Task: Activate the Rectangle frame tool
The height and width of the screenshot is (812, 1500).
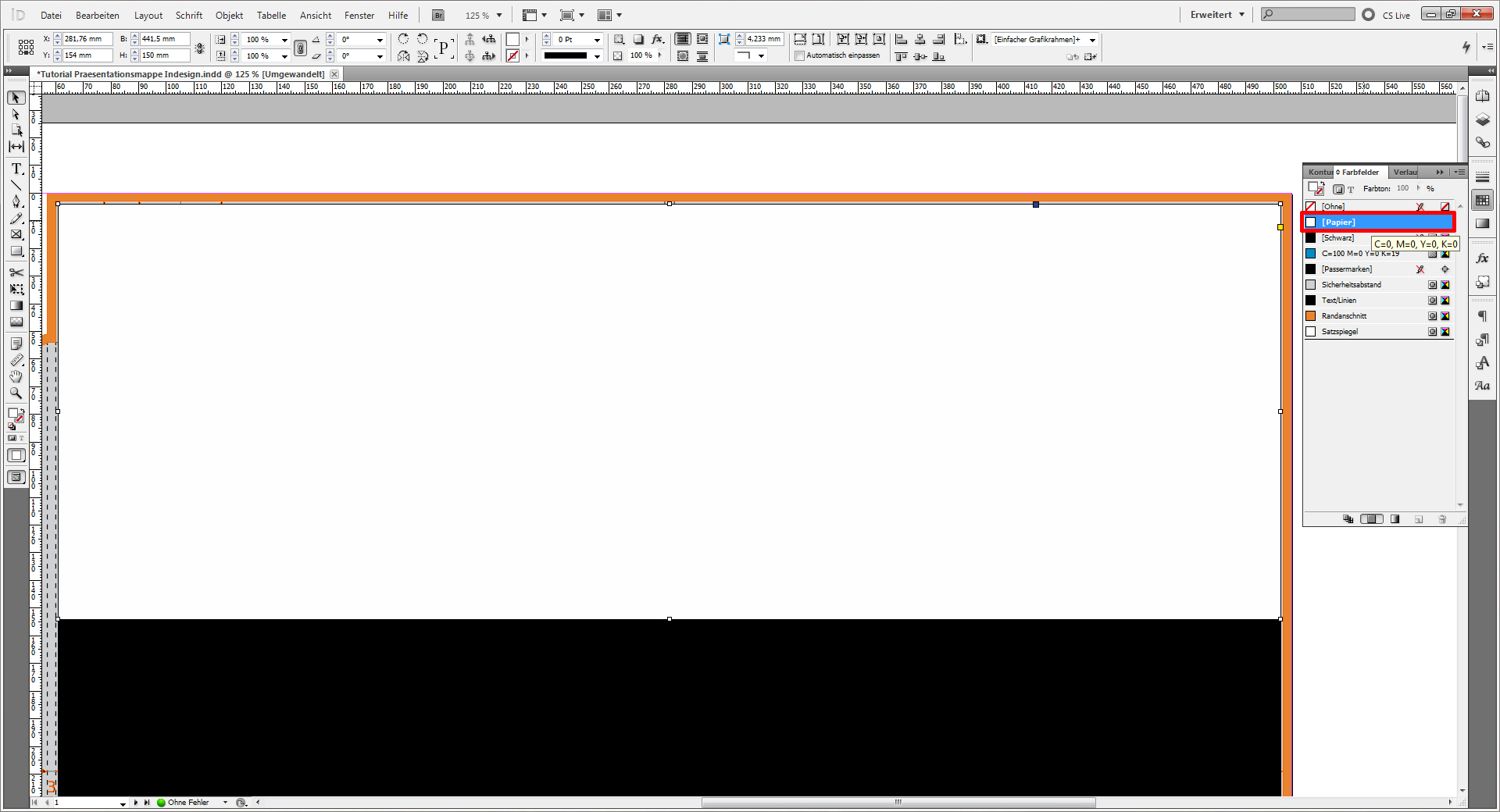Action: (x=16, y=234)
